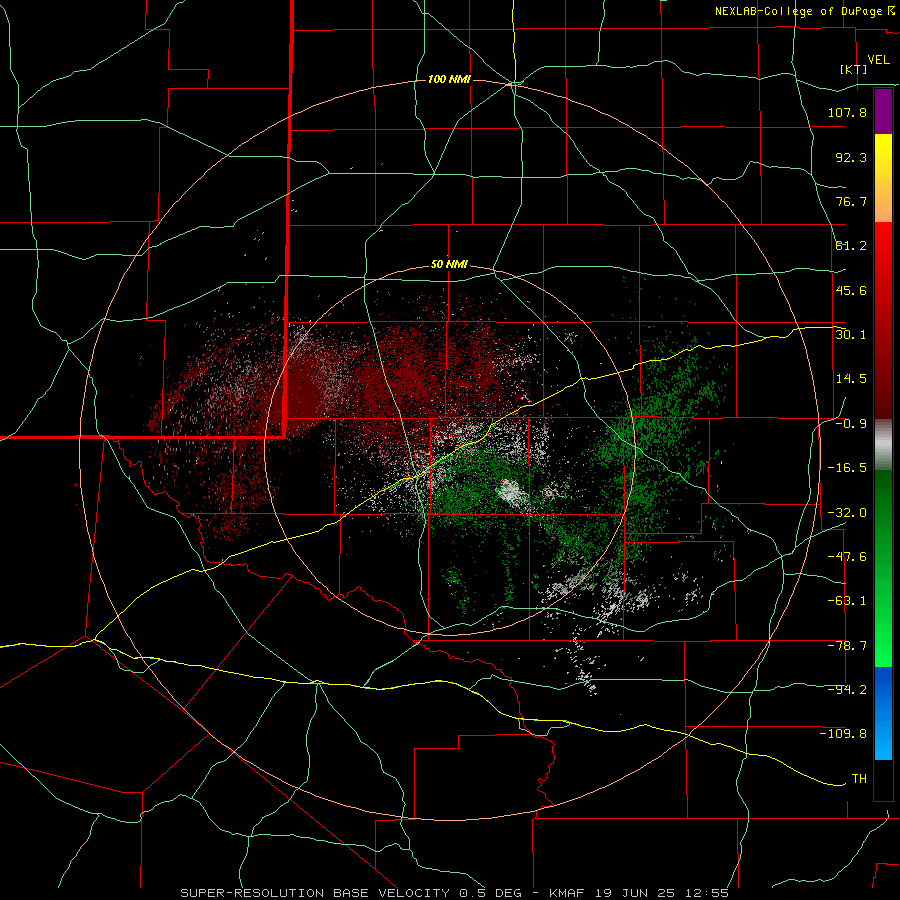Screen dimensions: 900x900
Task: Pick the green segment of the velocity scale
Action: pos(883,568)
